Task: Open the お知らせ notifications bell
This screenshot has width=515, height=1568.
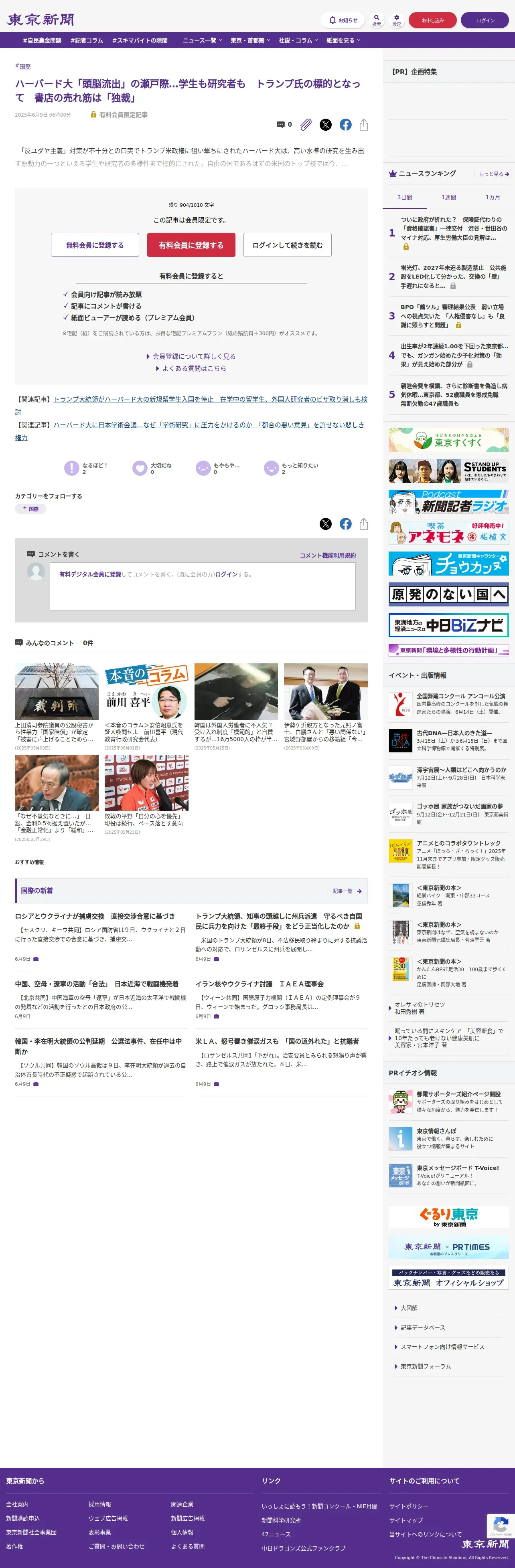Action: coord(343,20)
